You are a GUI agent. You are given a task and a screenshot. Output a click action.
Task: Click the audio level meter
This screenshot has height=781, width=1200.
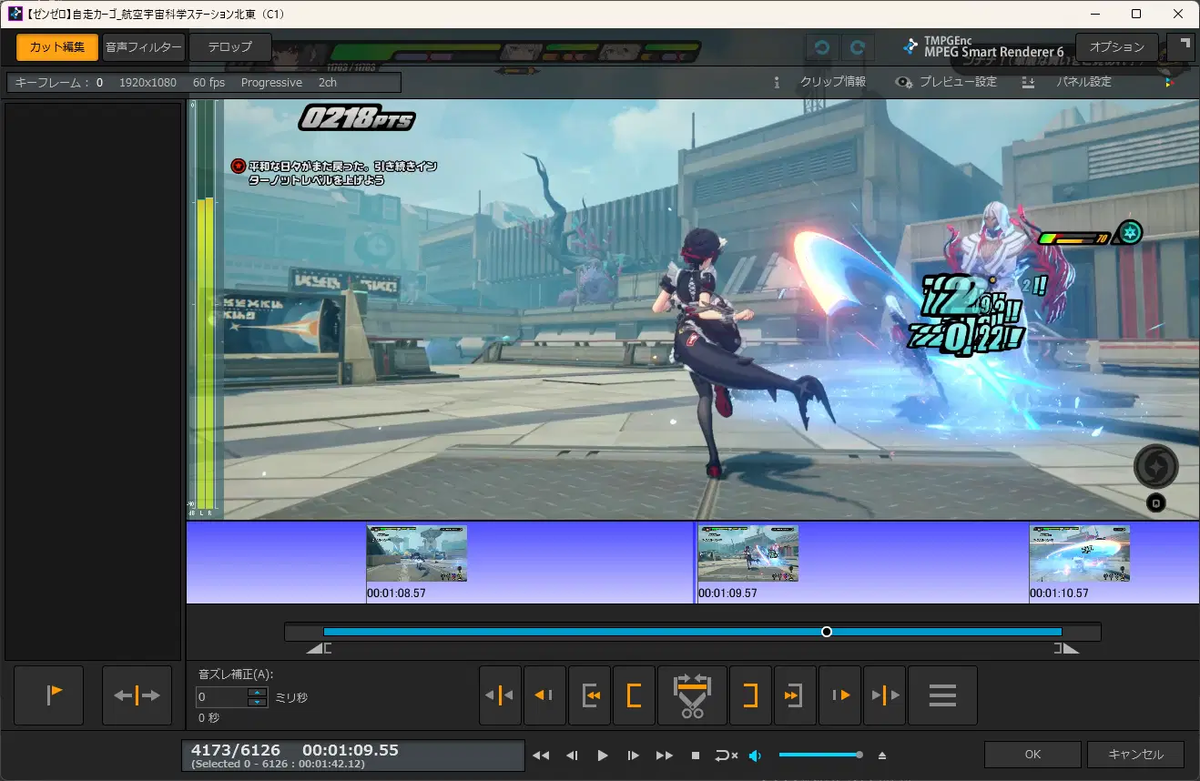click(205, 309)
